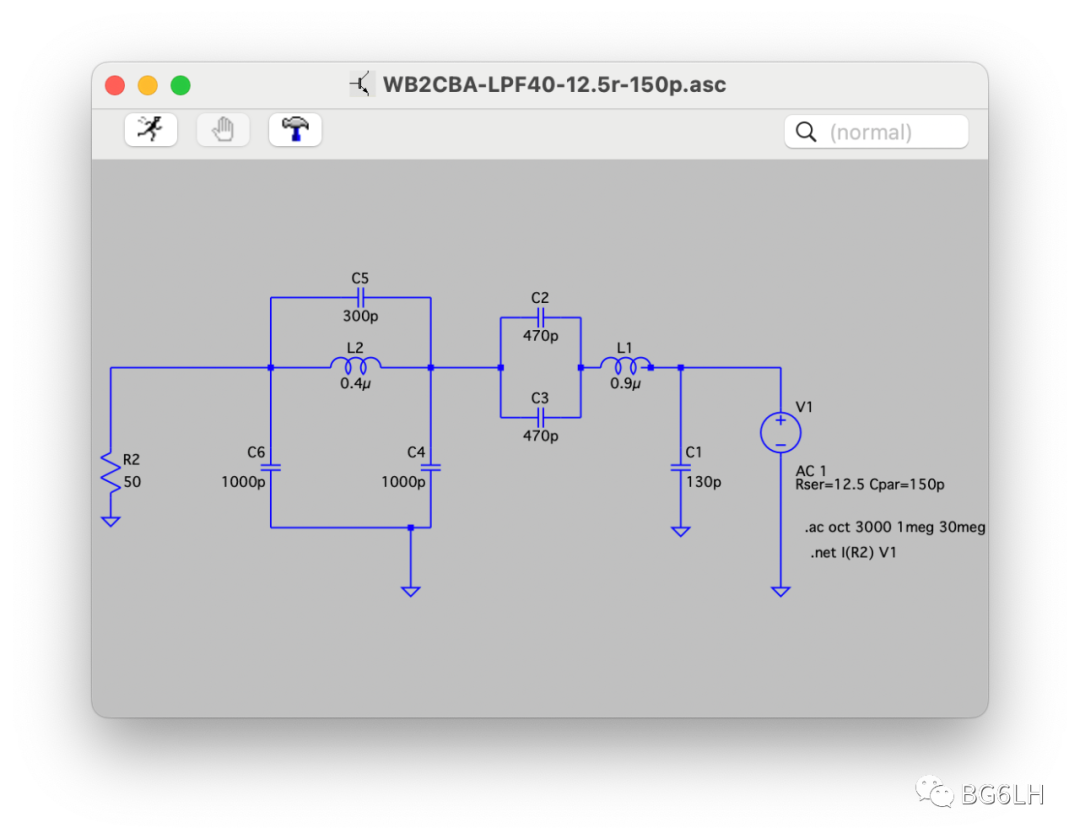Focus the (normal) search field
The width and height of the screenshot is (1080, 839).
pyautogui.click(x=876, y=132)
